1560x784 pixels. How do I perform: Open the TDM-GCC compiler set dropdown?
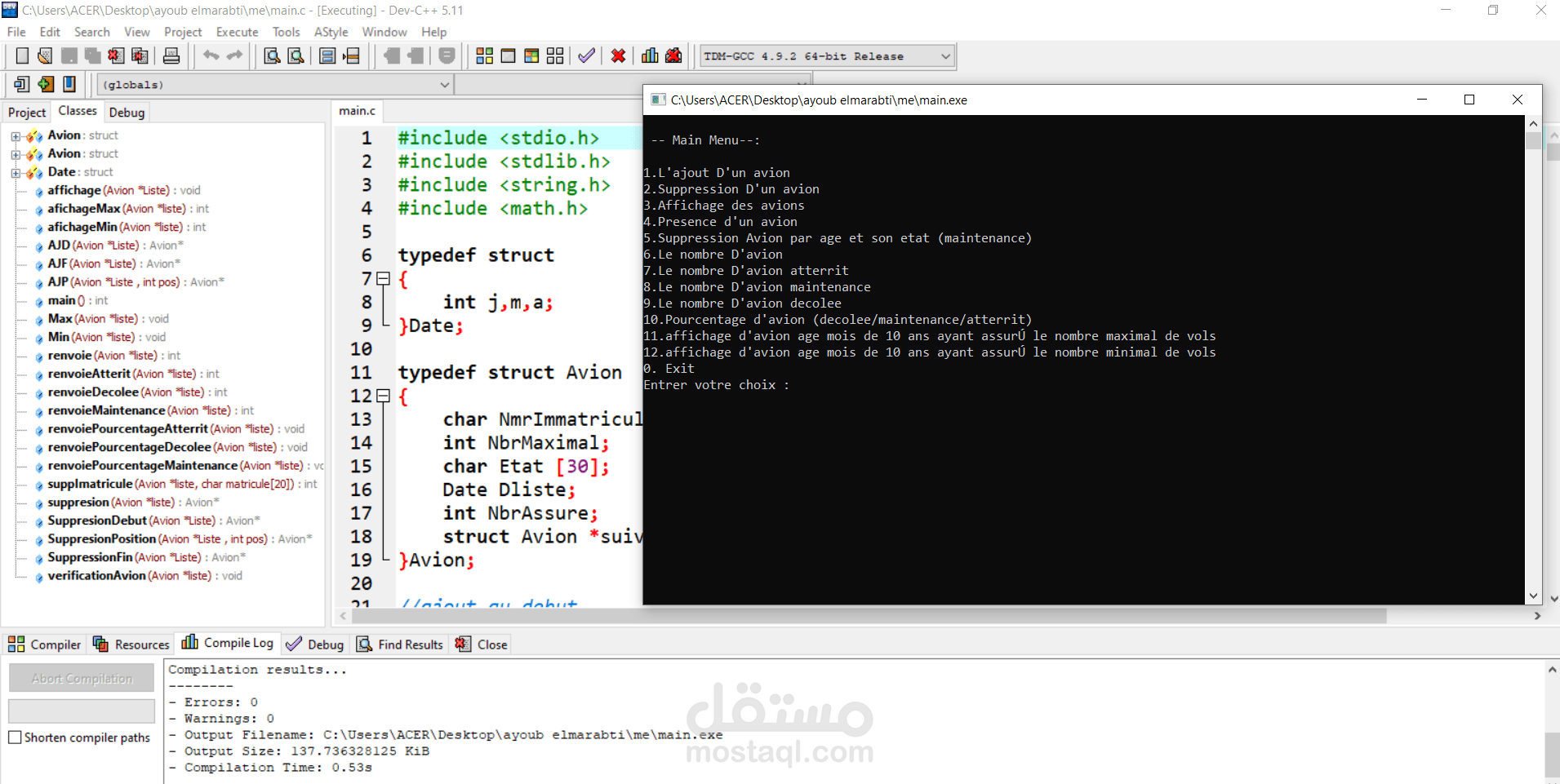point(945,56)
